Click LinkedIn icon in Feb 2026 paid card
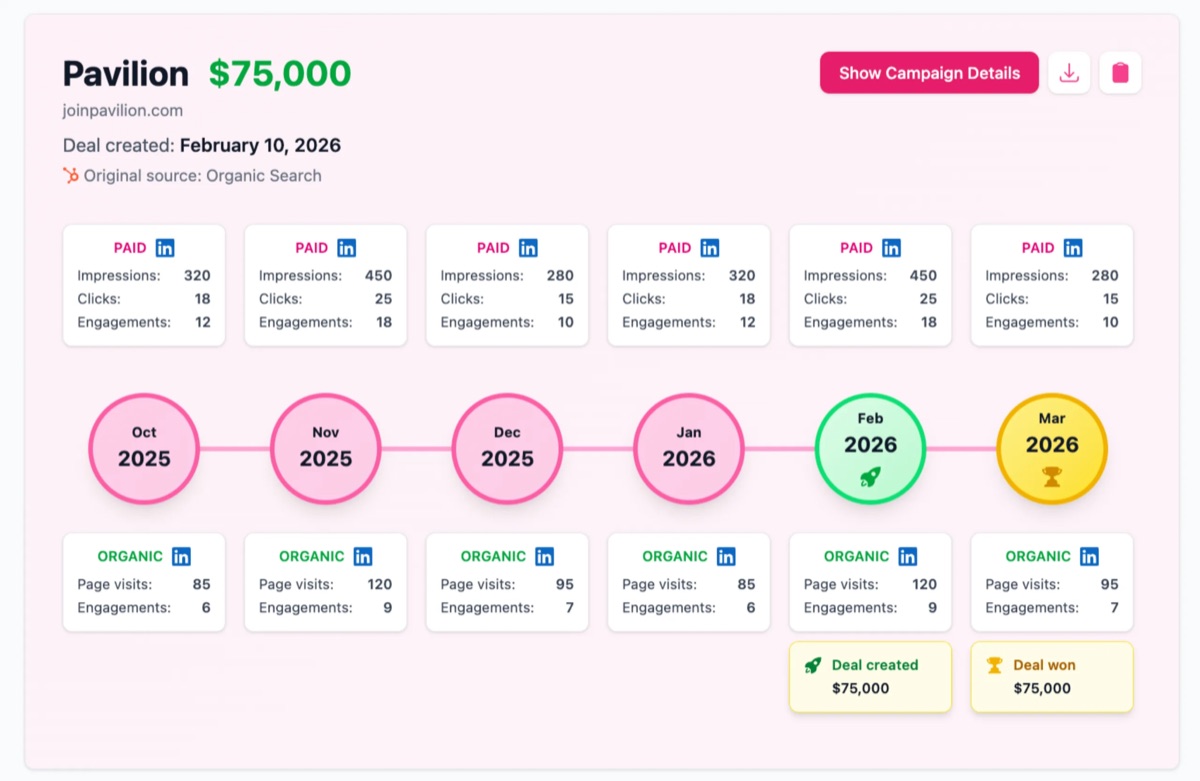This screenshot has width=1200, height=781. [x=891, y=248]
